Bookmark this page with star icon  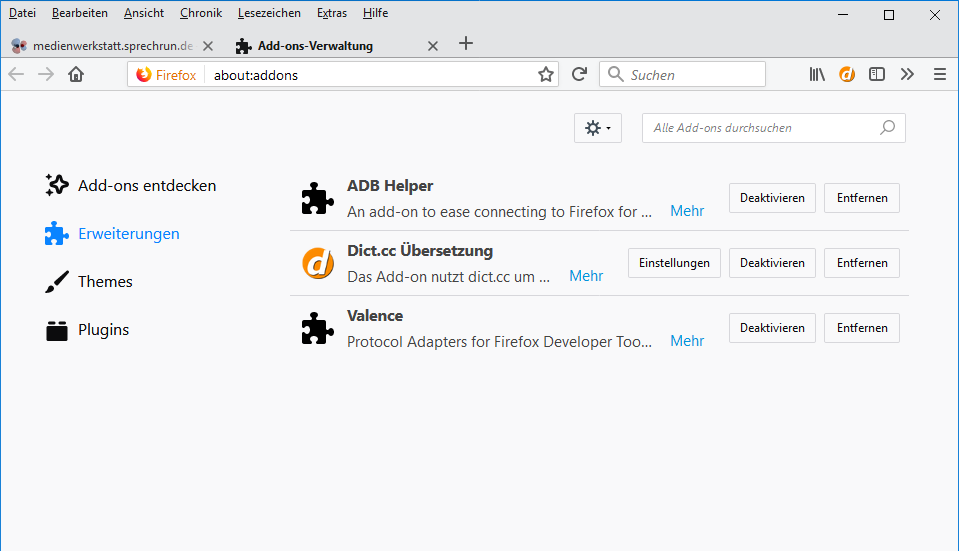(x=545, y=74)
